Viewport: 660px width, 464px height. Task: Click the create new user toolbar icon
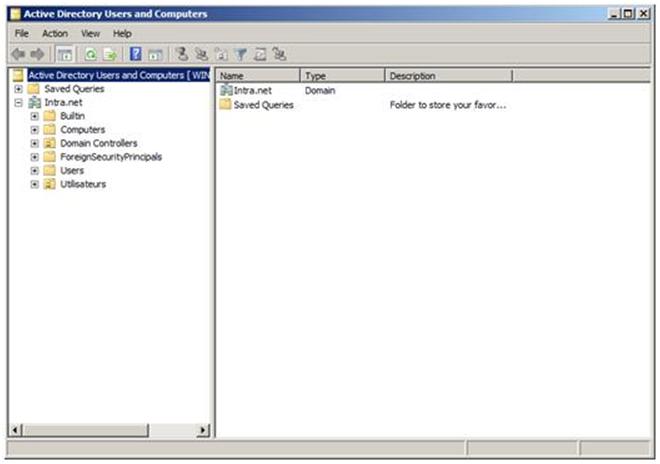pos(182,54)
